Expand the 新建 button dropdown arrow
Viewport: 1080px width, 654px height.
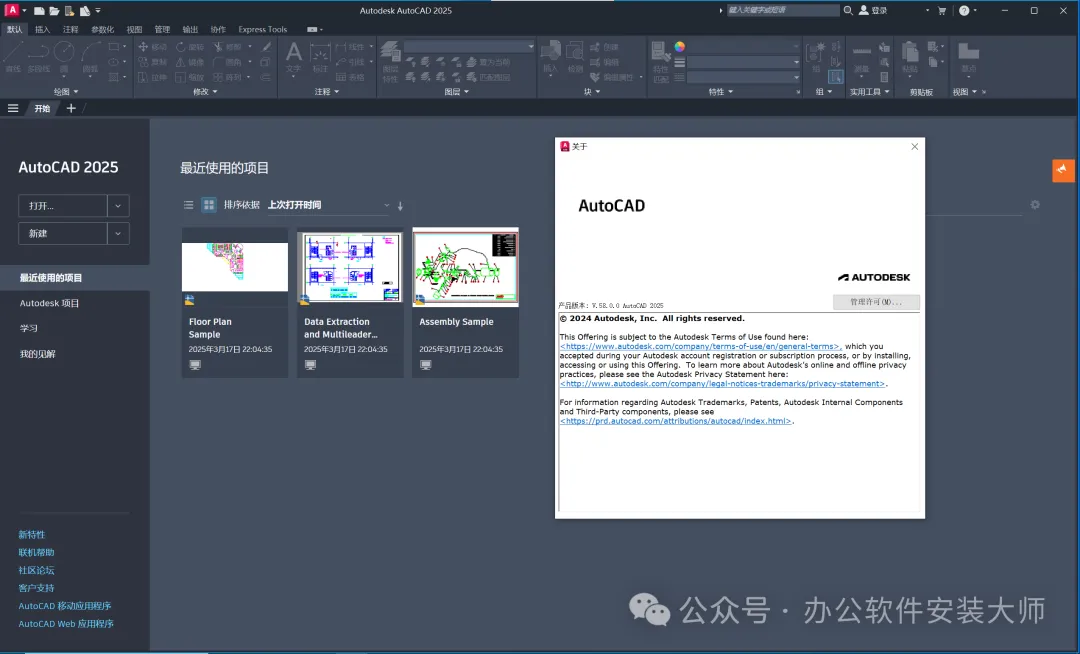(x=118, y=233)
